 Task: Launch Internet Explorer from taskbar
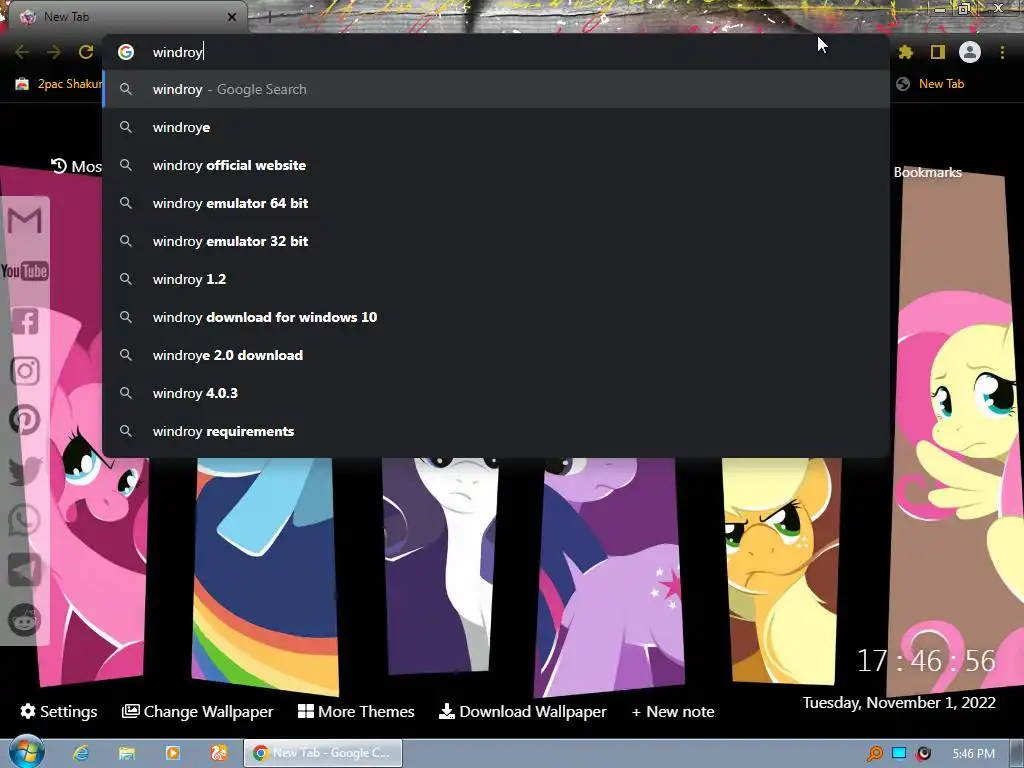pyautogui.click(x=81, y=753)
